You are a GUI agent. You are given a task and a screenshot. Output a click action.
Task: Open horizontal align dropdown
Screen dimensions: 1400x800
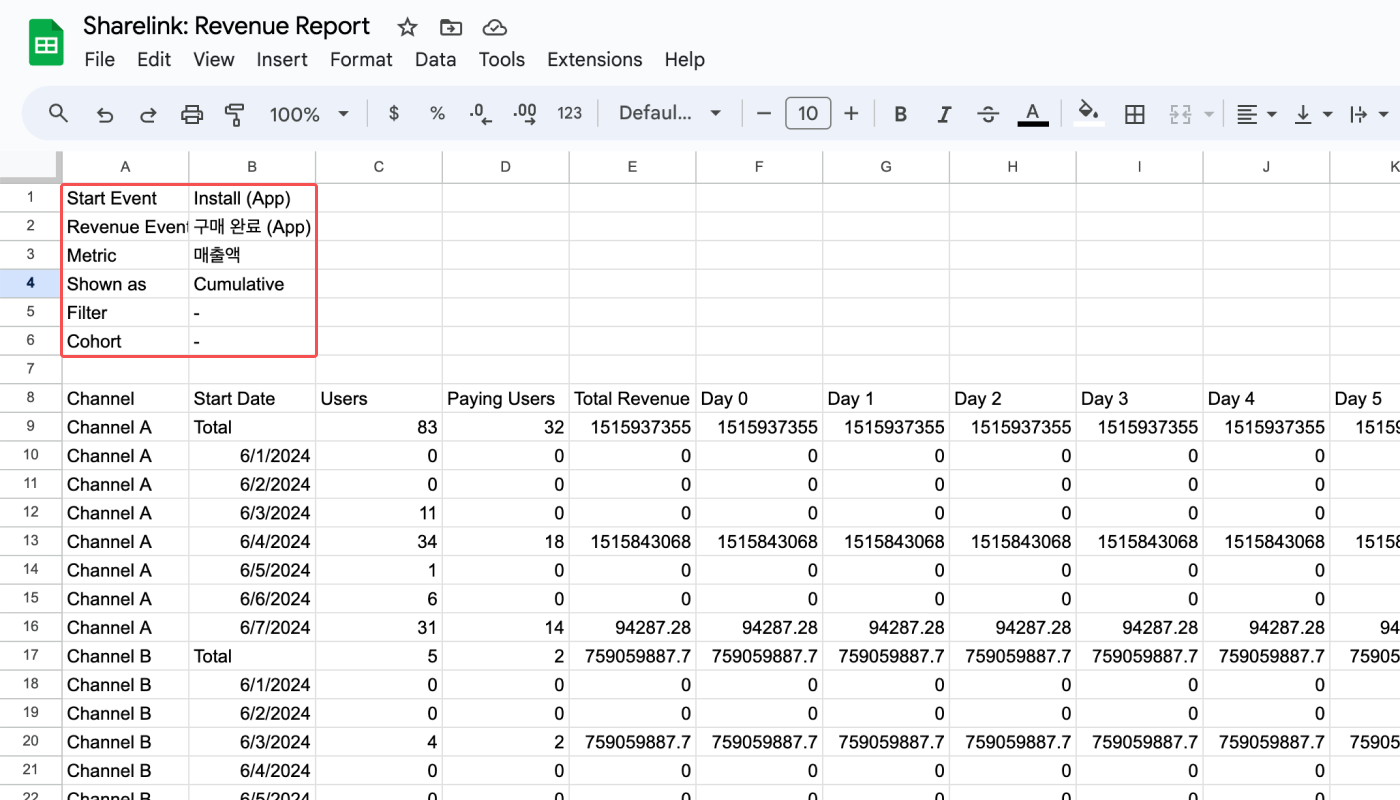pyautogui.click(x=1257, y=114)
